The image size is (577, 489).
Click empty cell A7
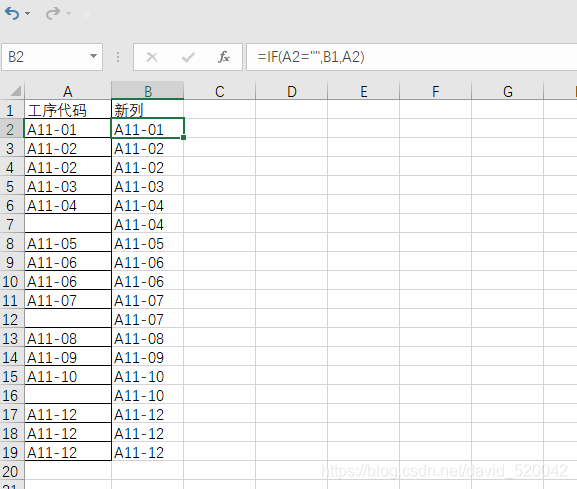[x=68, y=224]
